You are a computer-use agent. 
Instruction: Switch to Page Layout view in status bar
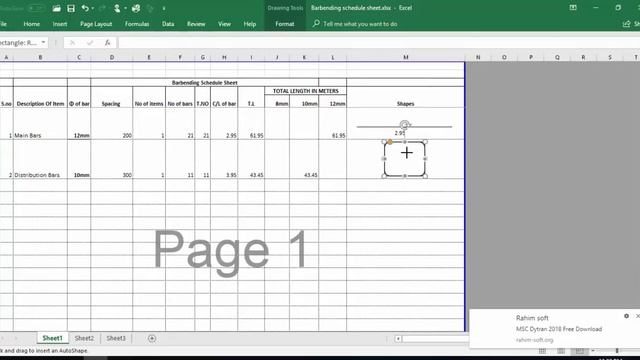pyautogui.click(x=561, y=351)
